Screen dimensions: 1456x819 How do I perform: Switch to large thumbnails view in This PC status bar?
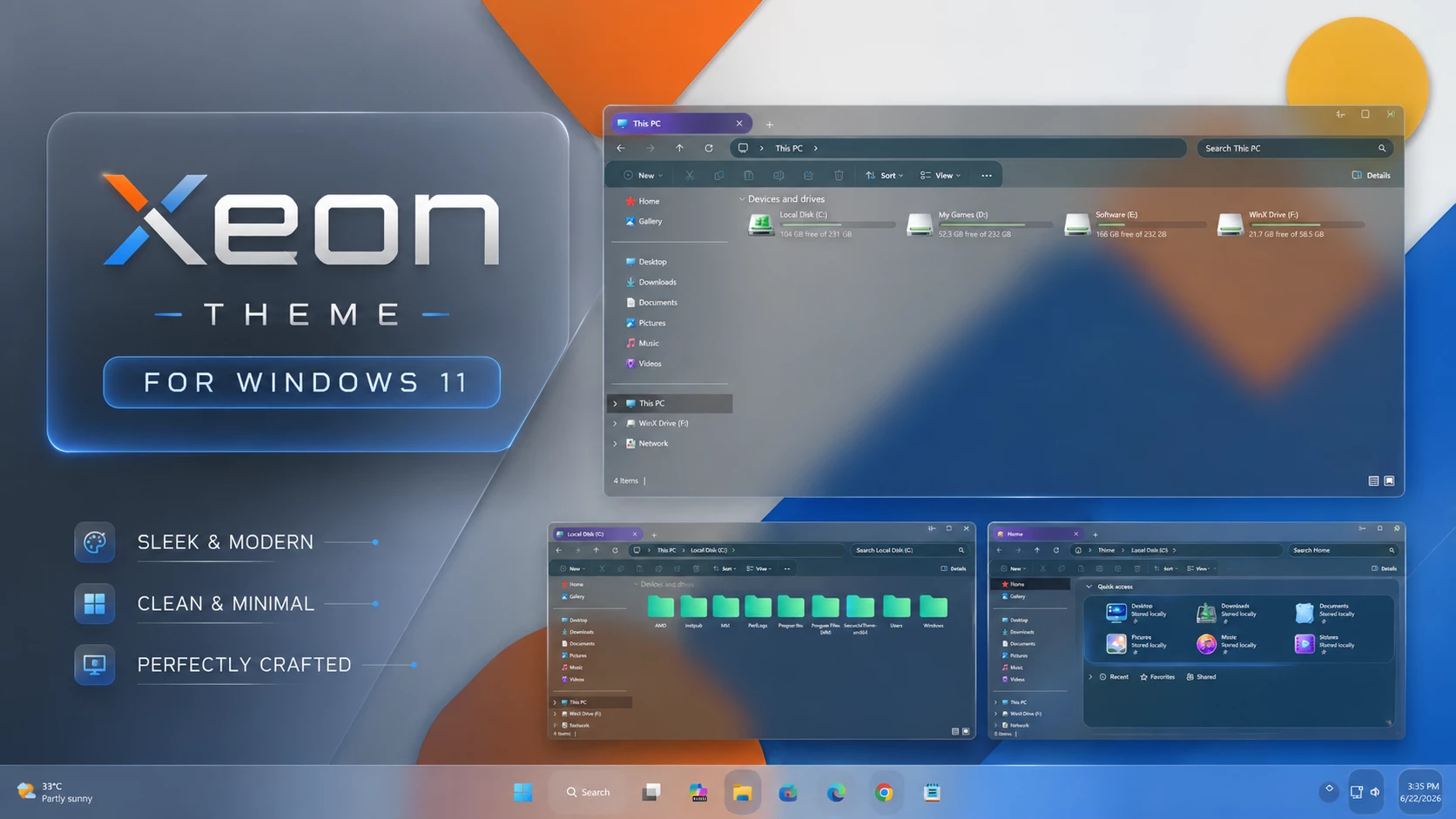(x=1389, y=480)
